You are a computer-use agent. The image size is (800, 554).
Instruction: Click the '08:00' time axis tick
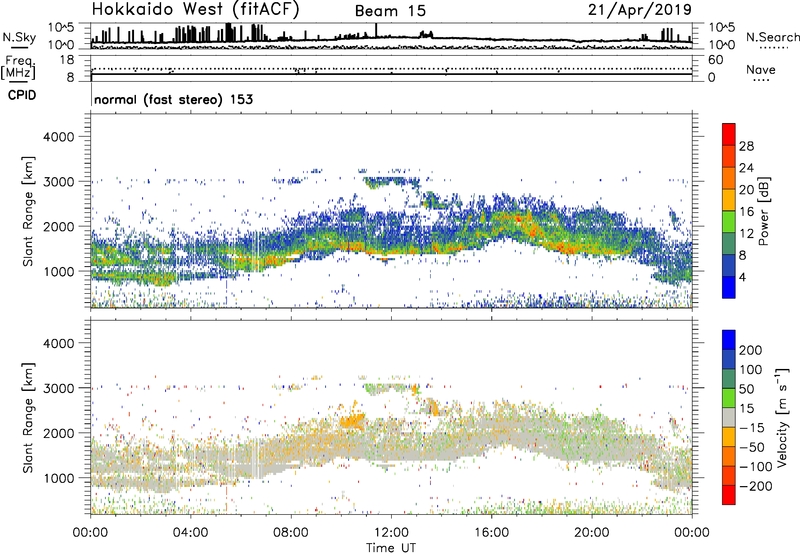pos(291,533)
